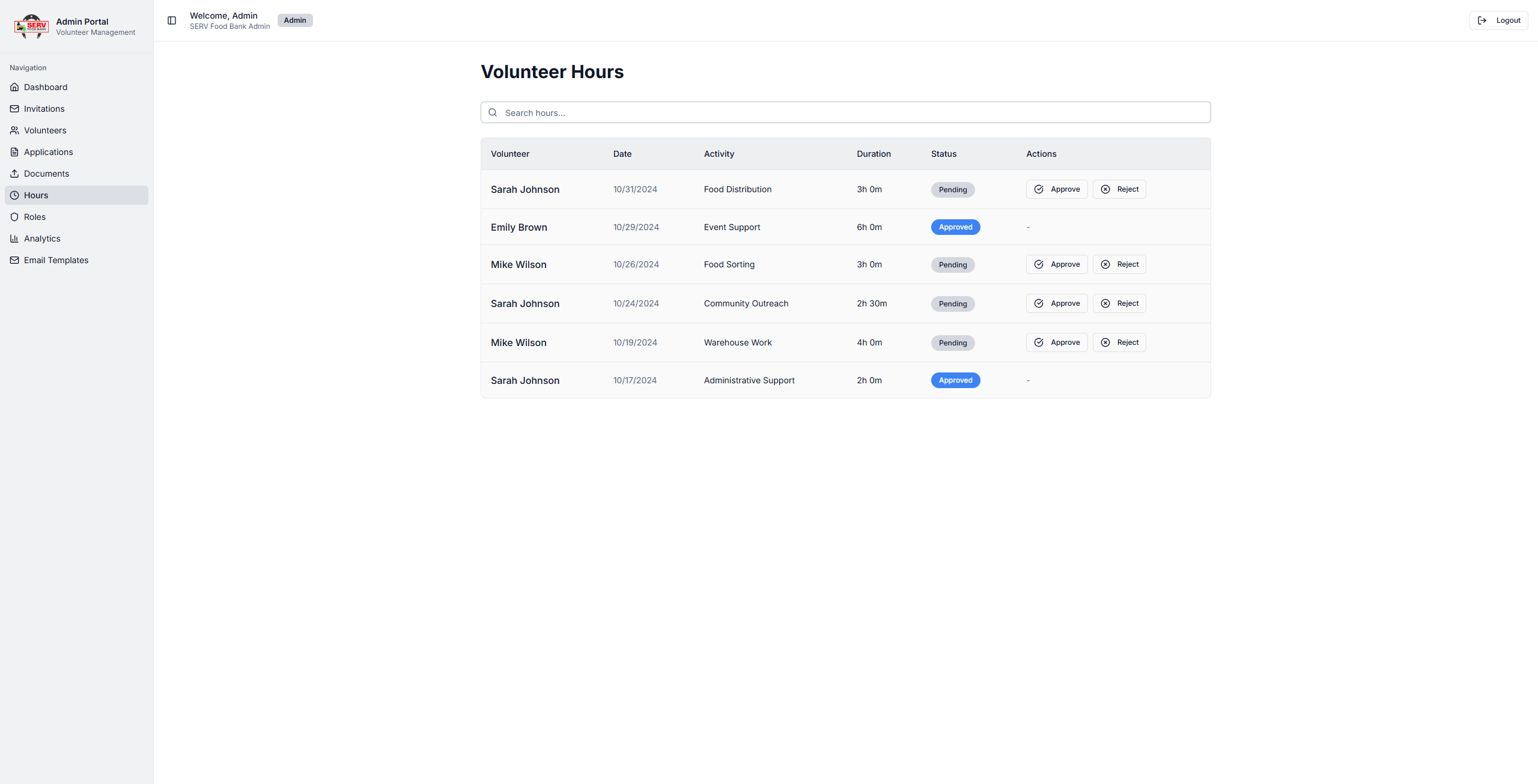
Task: Click the Analytics bar chart icon
Action: pos(14,239)
